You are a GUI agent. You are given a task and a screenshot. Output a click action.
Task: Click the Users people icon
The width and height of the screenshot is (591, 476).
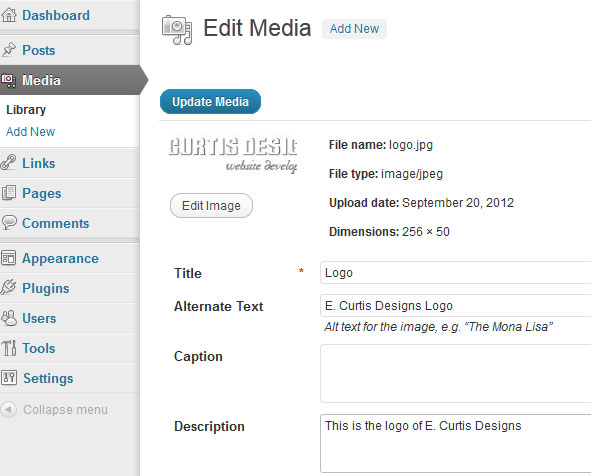[9, 318]
